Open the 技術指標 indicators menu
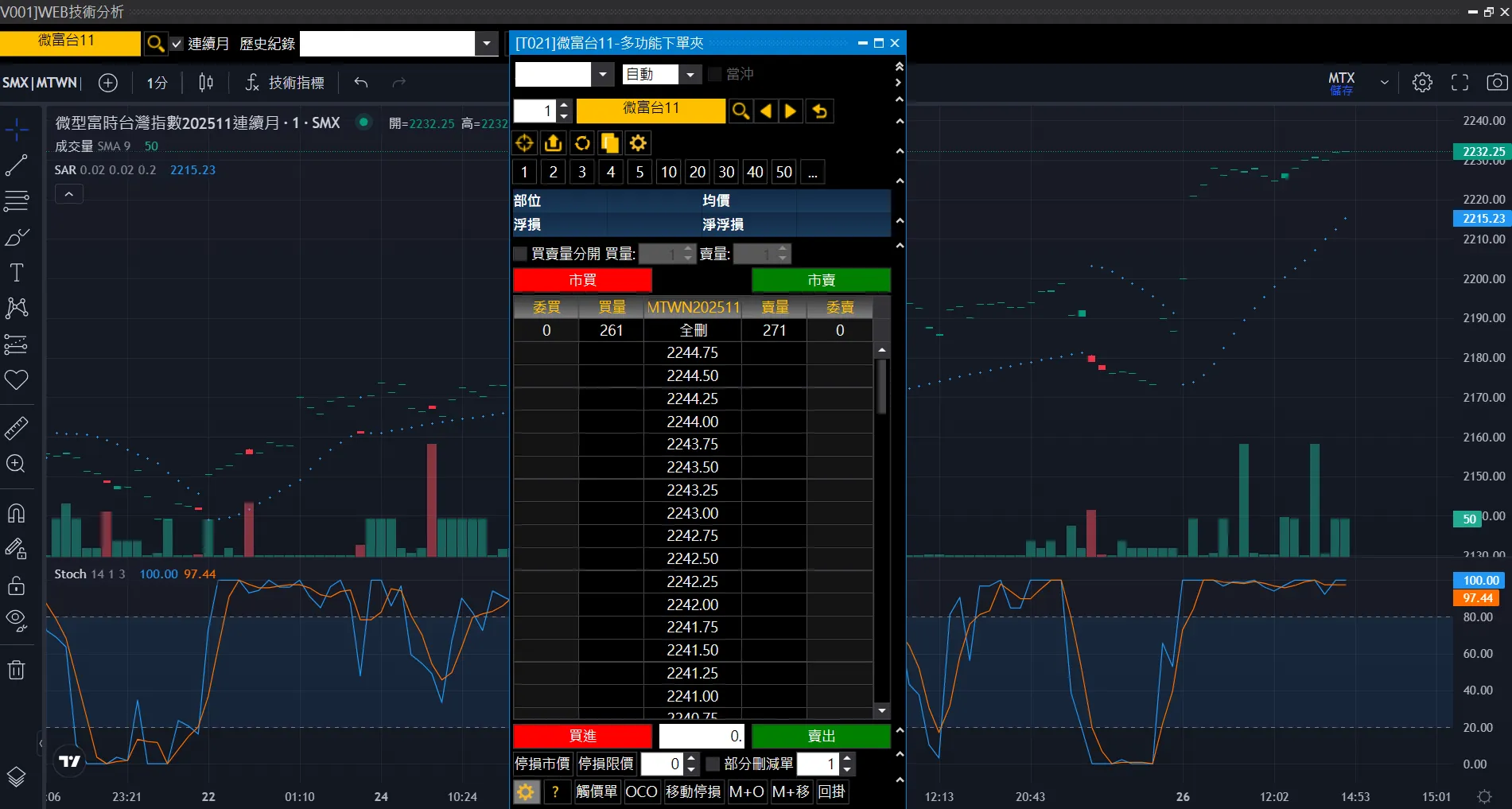Image resolution: width=1512 pixels, height=809 pixels. [285, 83]
